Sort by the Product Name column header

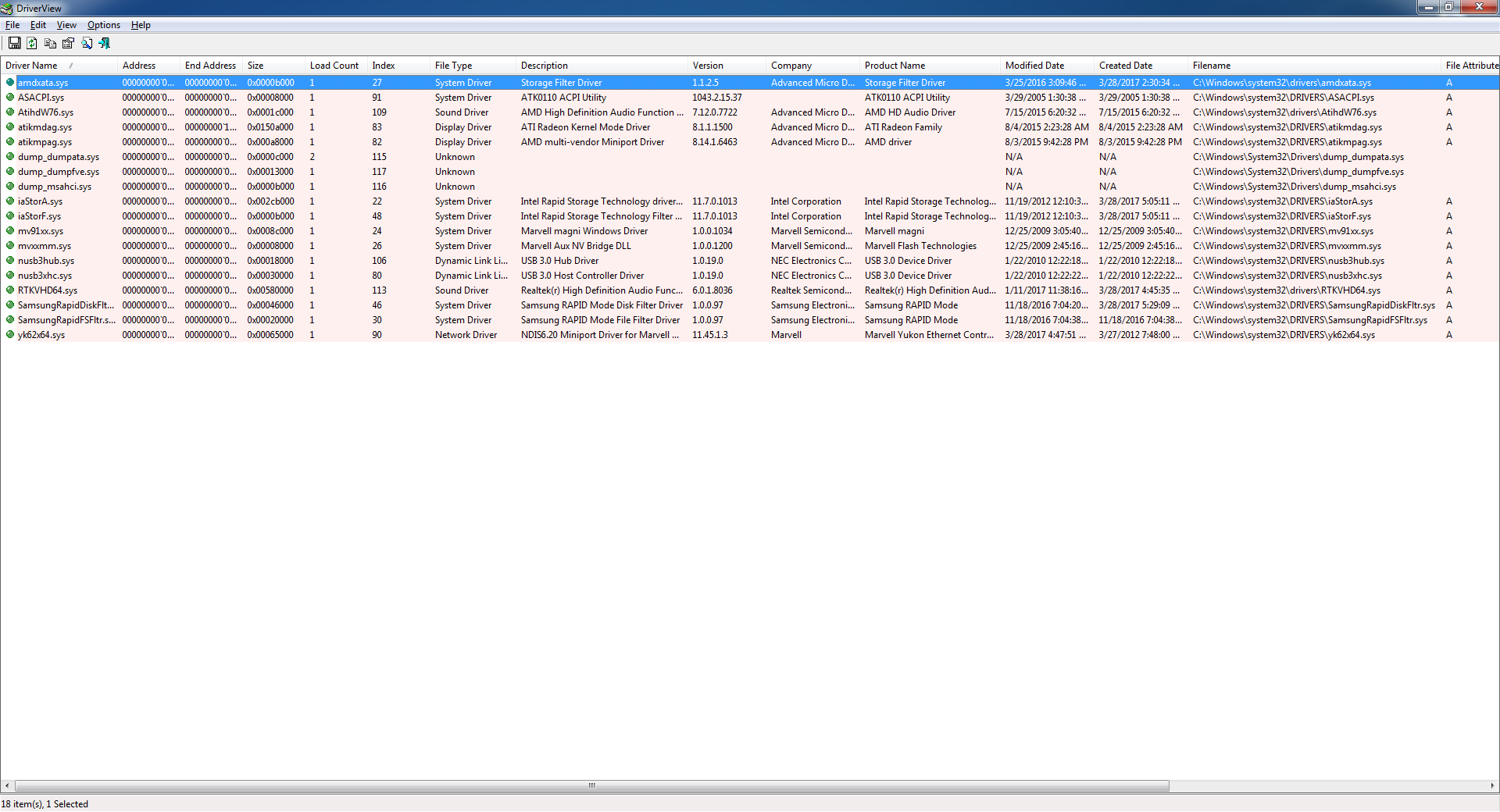[930, 66]
